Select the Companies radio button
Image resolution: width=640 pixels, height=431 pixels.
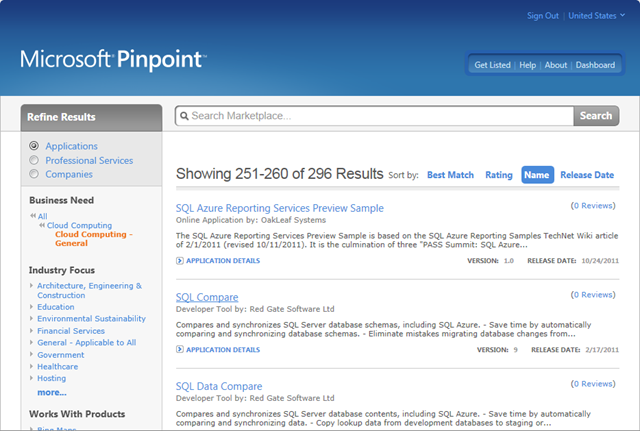35,174
